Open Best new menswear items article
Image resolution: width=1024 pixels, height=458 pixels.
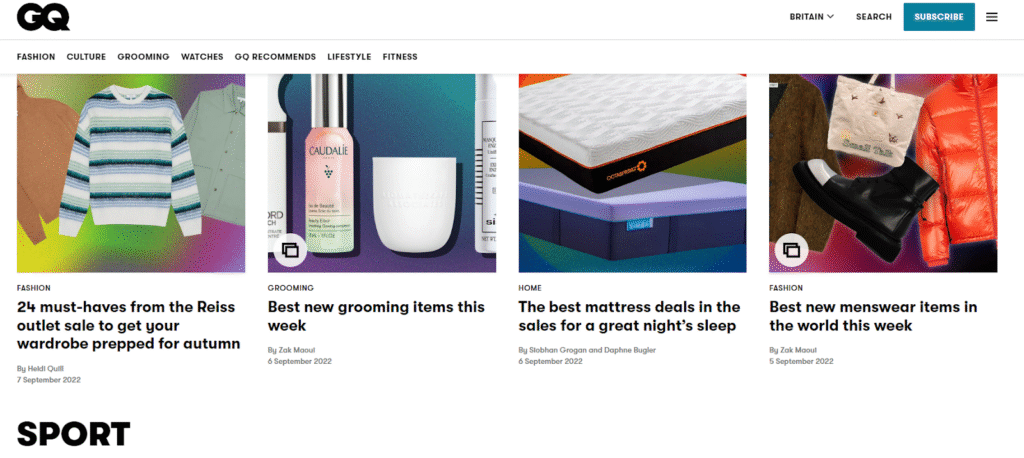coord(873,316)
